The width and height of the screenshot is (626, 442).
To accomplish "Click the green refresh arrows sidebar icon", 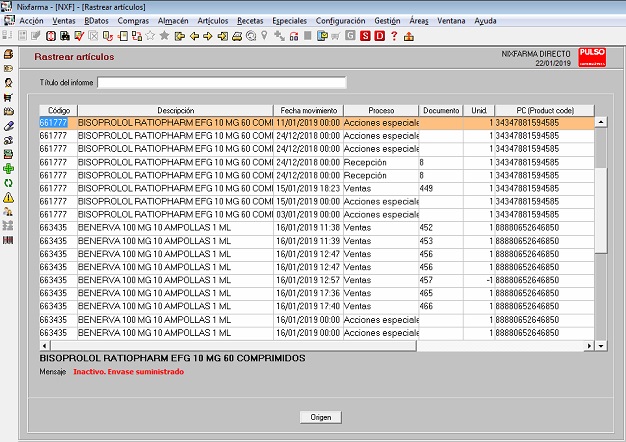I will [x=8, y=183].
